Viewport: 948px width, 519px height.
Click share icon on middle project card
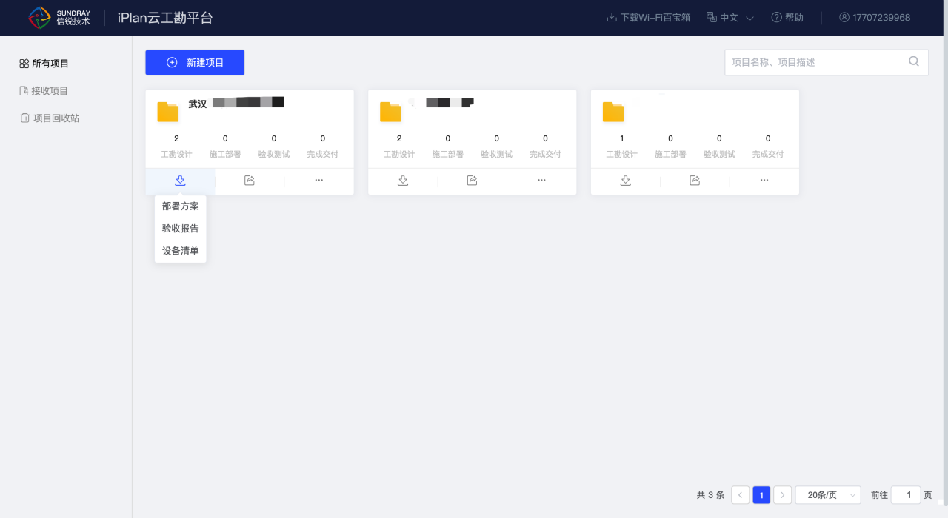click(472, 181)
